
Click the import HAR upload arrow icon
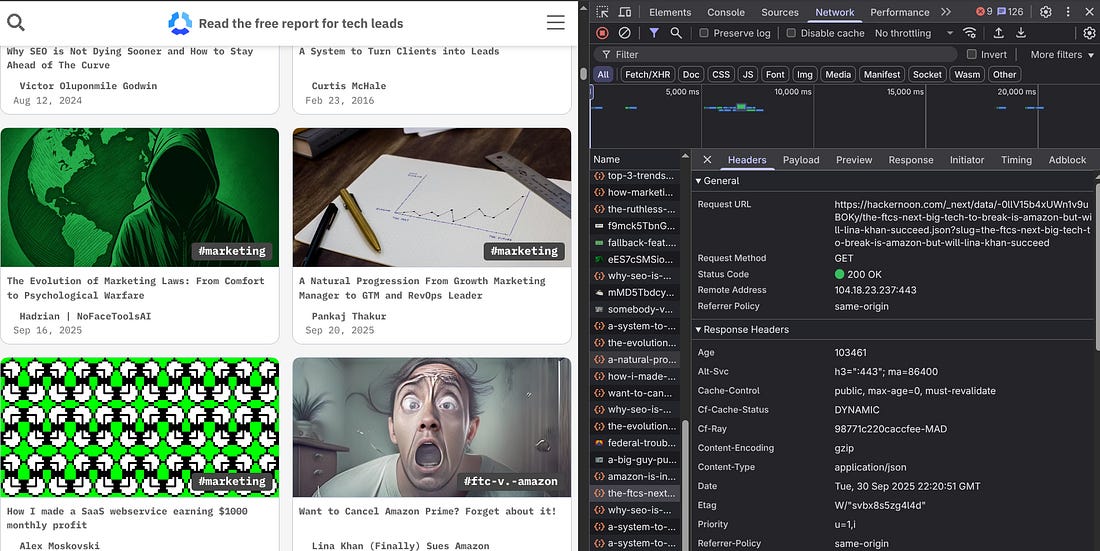tap(998, 33)
